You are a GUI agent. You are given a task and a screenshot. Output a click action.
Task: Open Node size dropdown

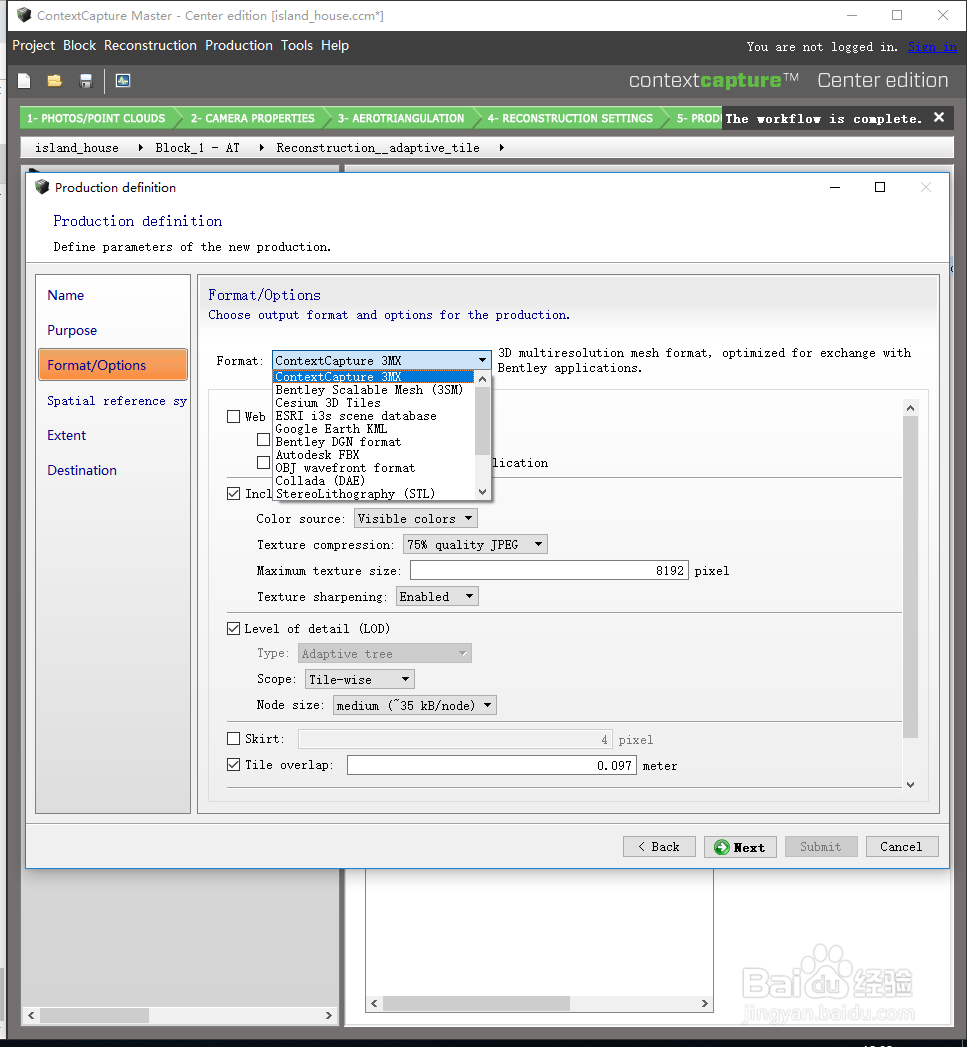(x=414, y=706)
